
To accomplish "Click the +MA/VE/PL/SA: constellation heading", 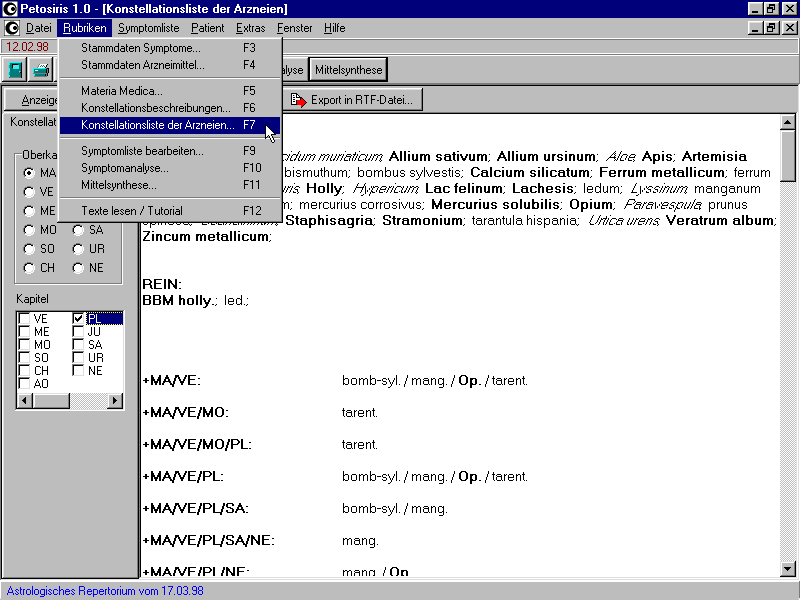I will 195,509.
